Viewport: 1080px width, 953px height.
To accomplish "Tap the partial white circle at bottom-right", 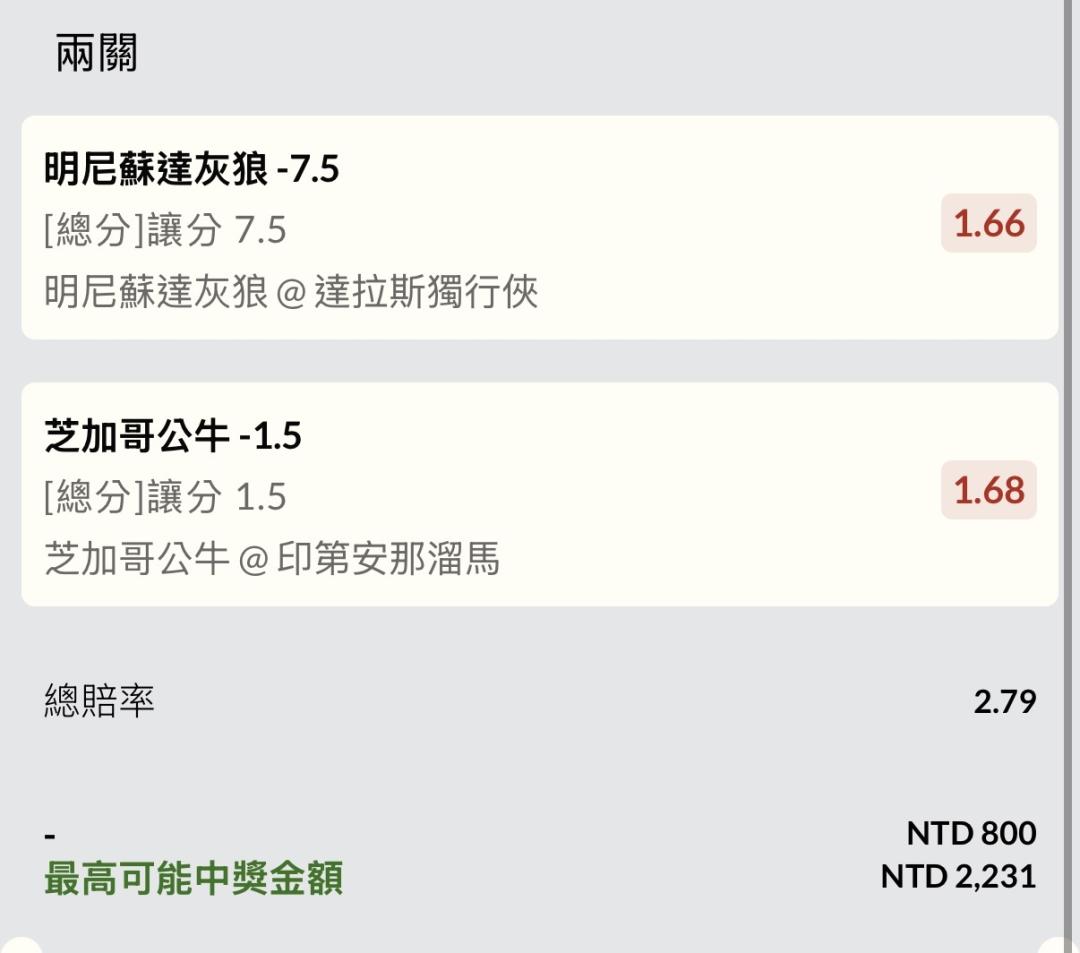I will pyautogui.click(x=1058, y=945).
